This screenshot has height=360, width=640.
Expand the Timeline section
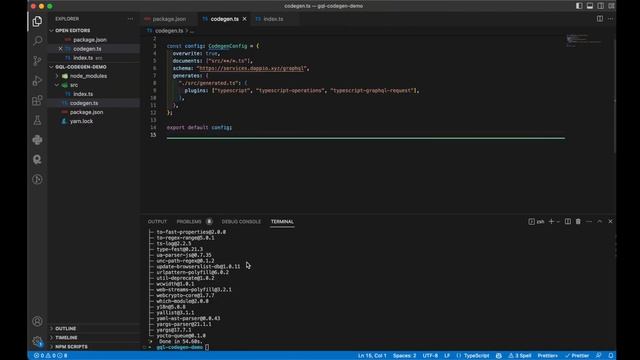pos(67,338)
